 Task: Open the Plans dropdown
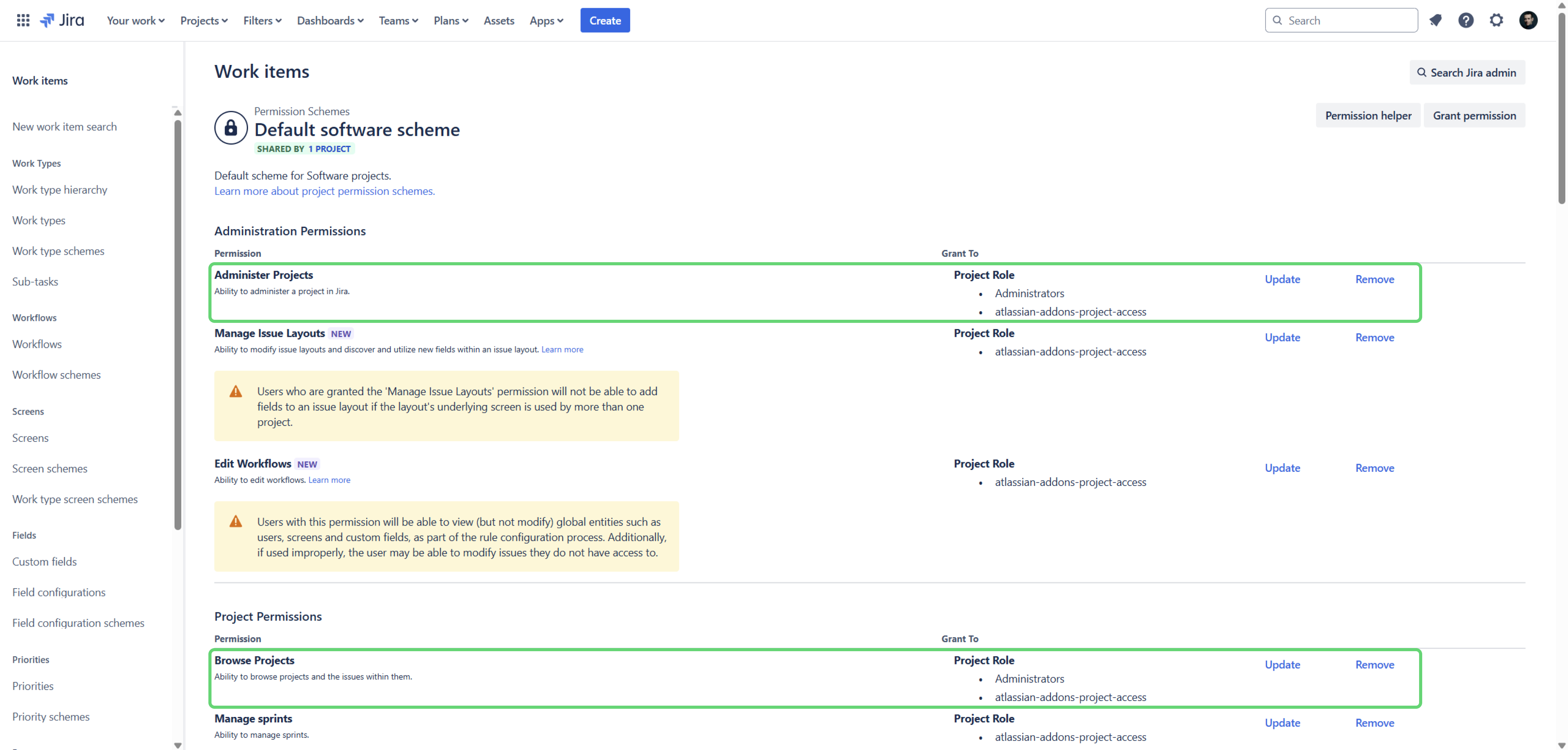451,20
